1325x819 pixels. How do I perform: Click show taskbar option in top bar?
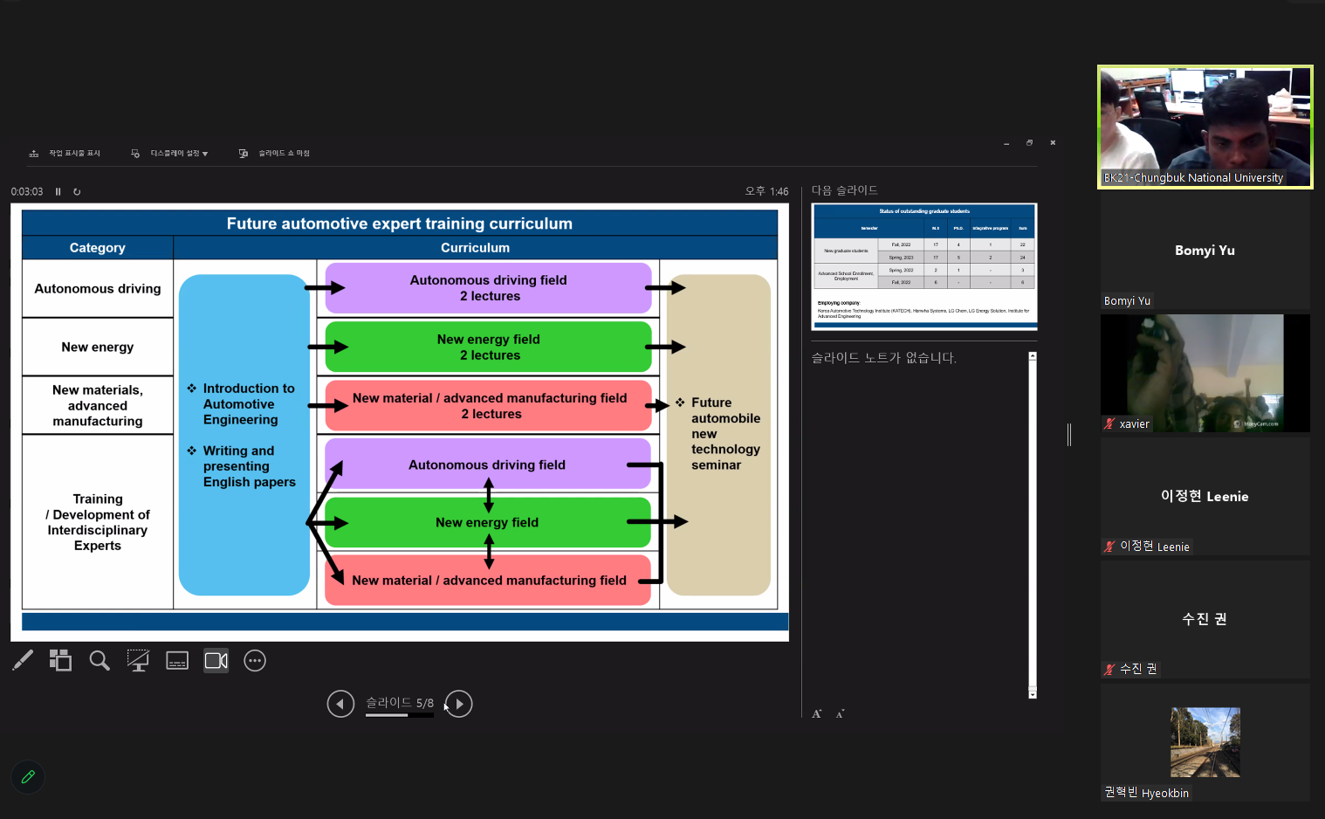tap(65, 153)
